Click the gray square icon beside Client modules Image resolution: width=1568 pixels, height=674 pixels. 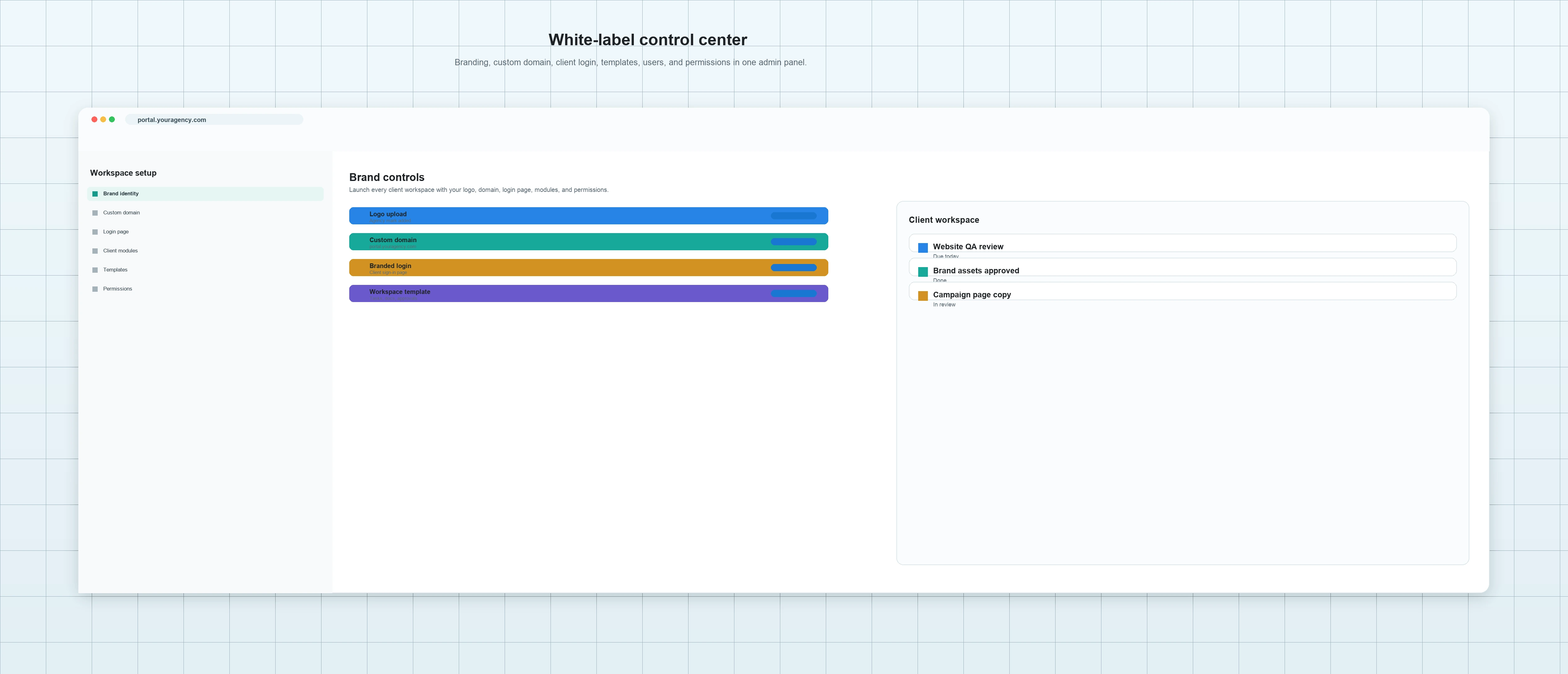[95, 251]
